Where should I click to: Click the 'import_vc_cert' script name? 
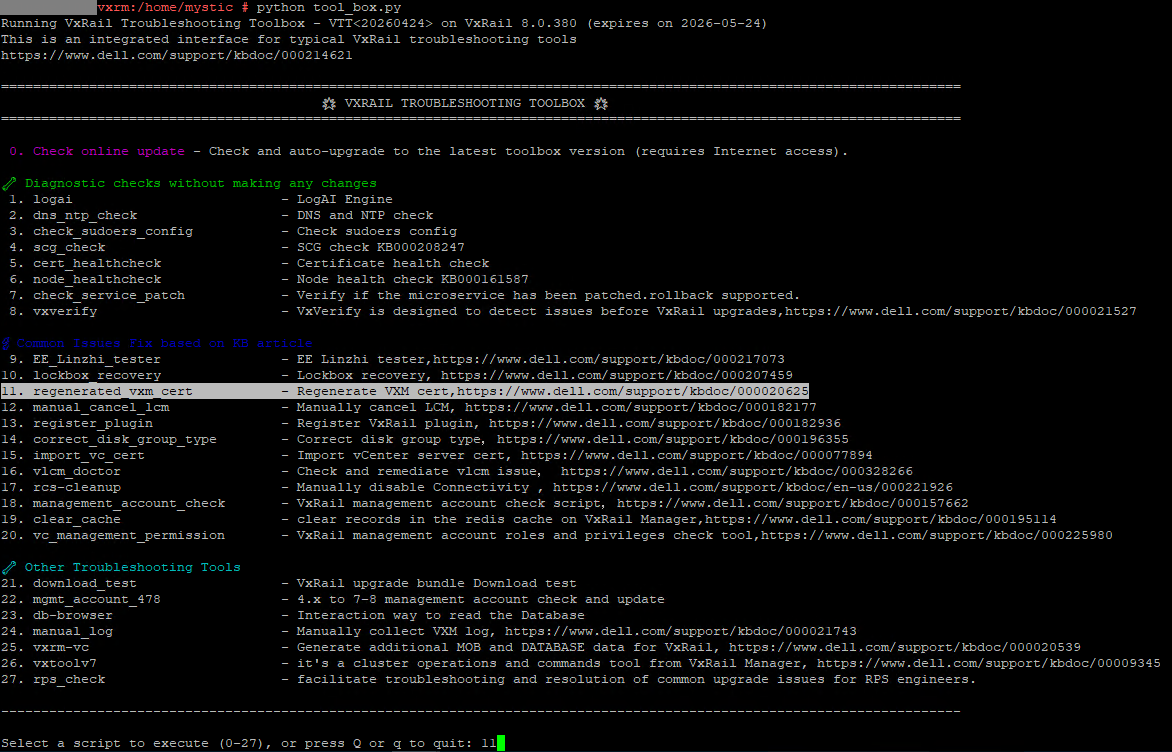[x=88, y=455]
